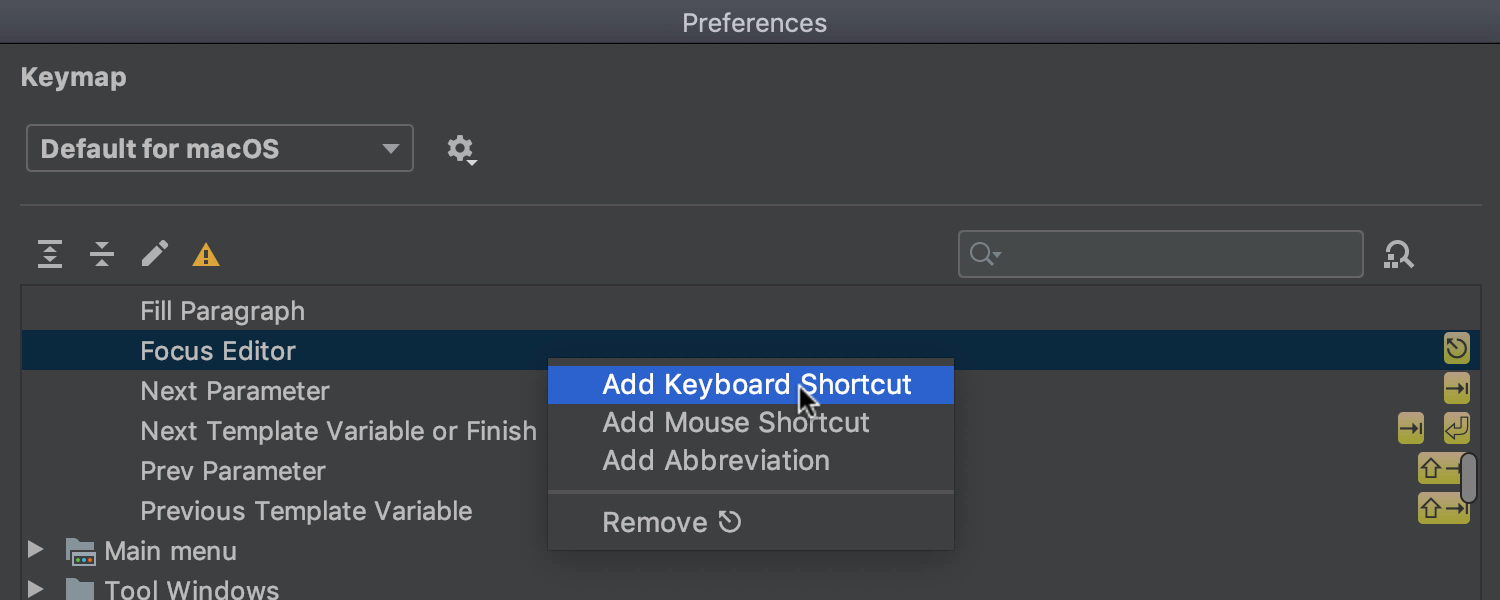Click the Main menu folder icon
This screenshot has width=1500, height=600.
pyautogui.click(x=80, y=551)
